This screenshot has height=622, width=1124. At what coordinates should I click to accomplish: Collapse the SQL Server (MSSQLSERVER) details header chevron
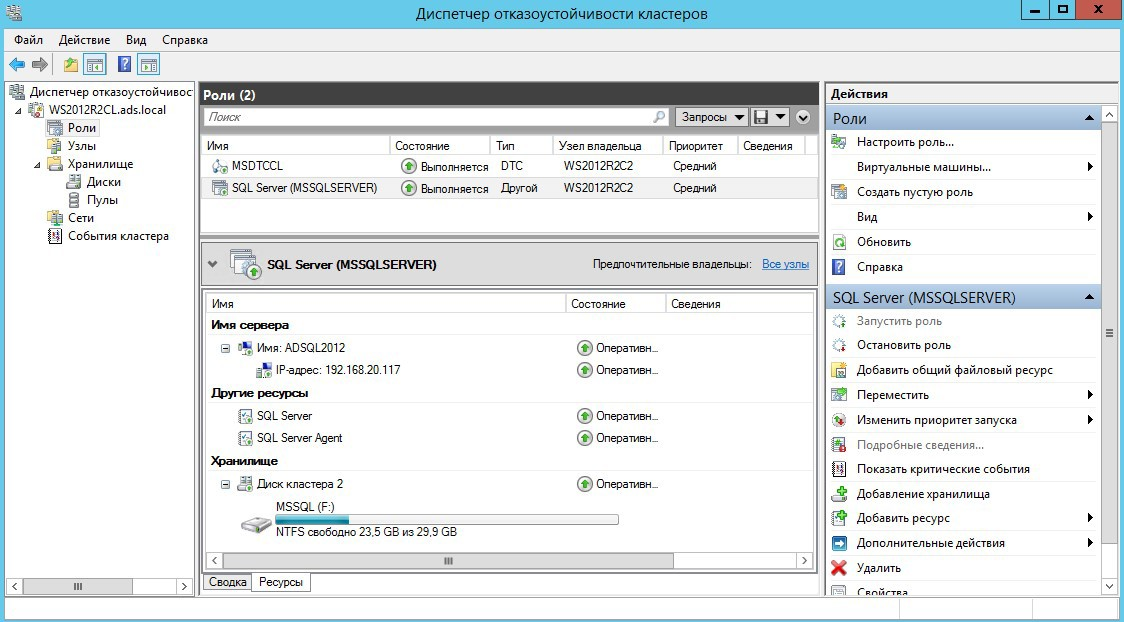(x=211, y=265)
